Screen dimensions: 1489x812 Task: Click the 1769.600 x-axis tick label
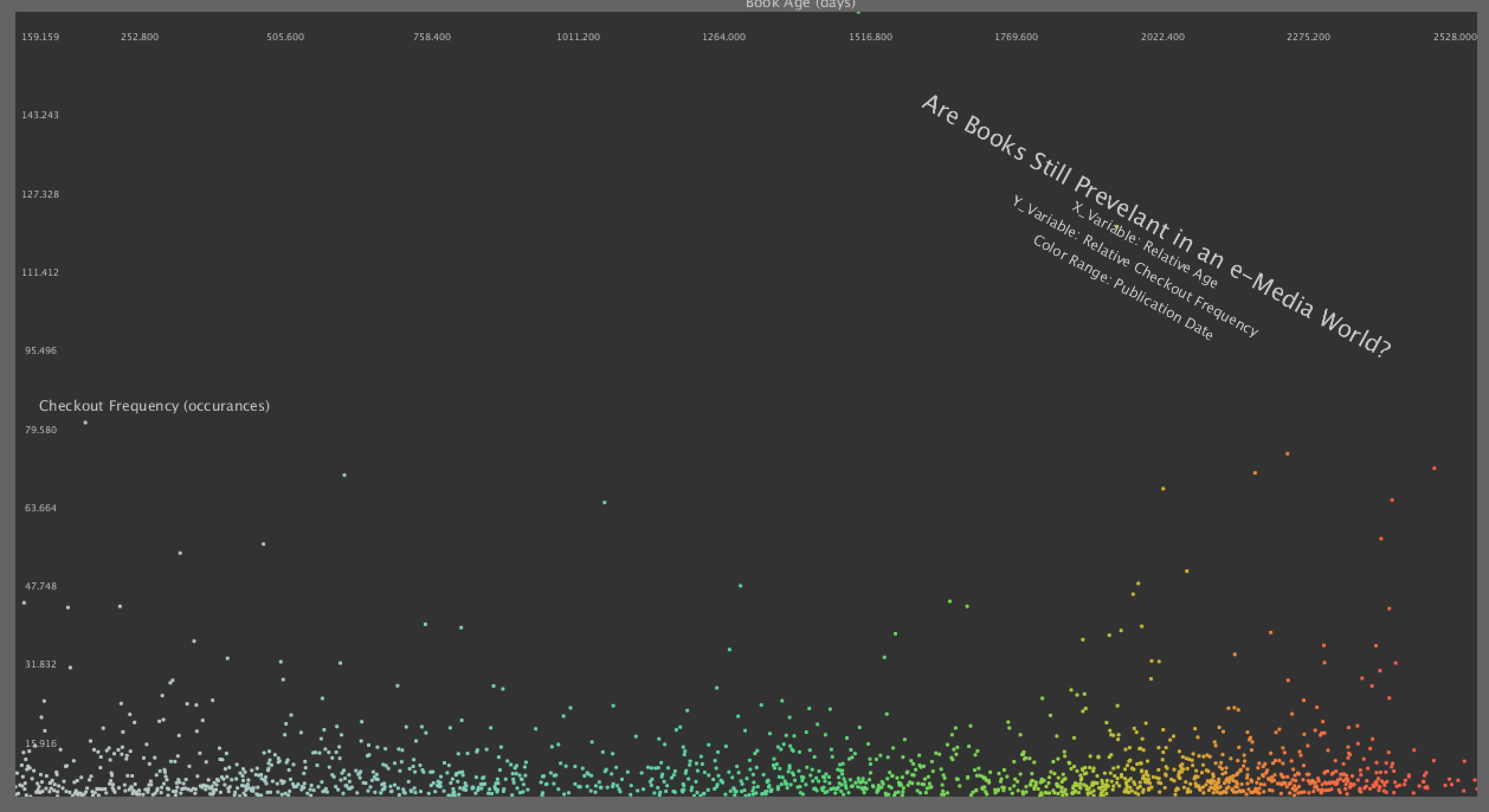coord(1016,37)
